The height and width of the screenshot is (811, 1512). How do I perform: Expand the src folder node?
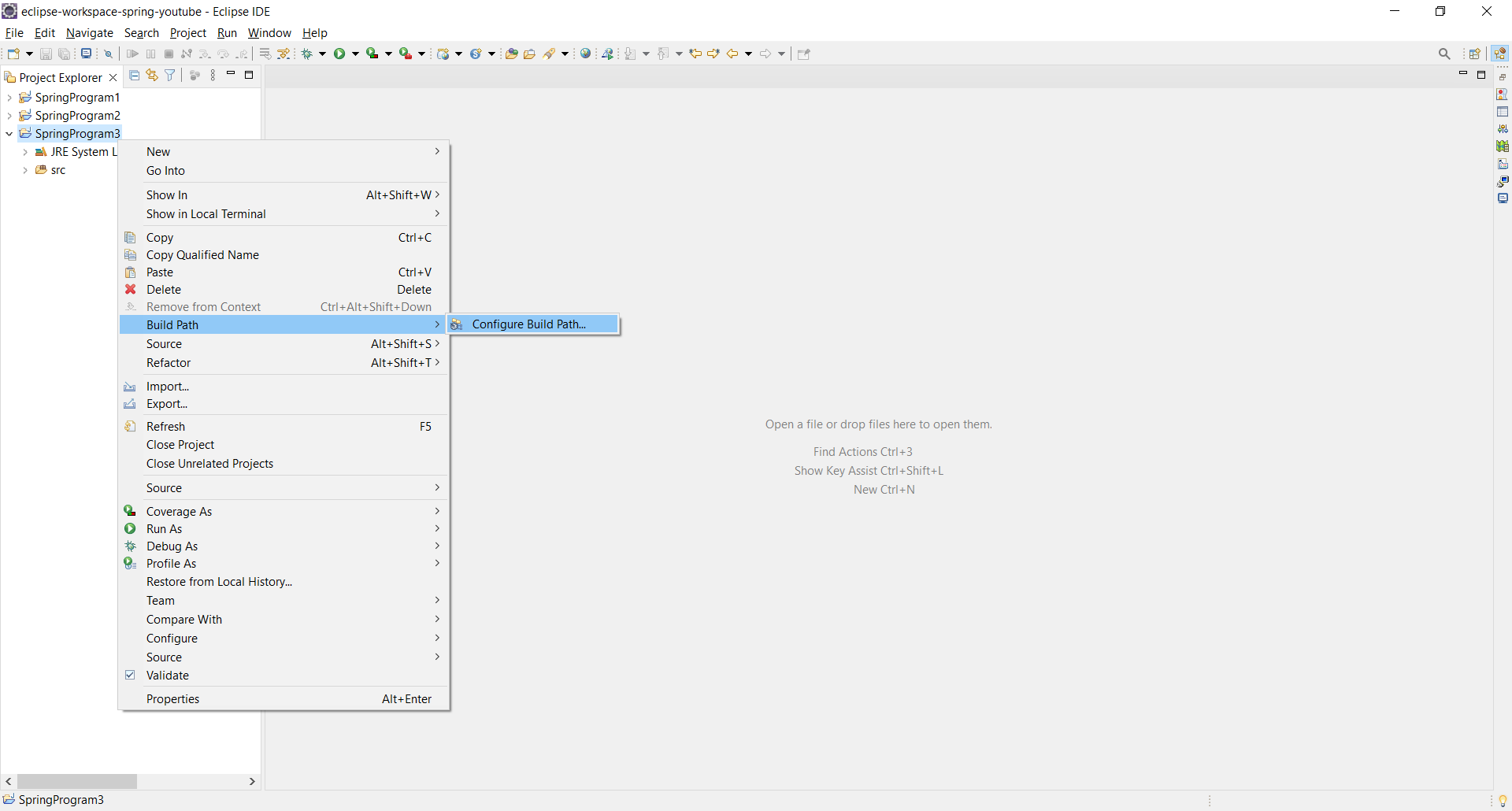point(25,170)
